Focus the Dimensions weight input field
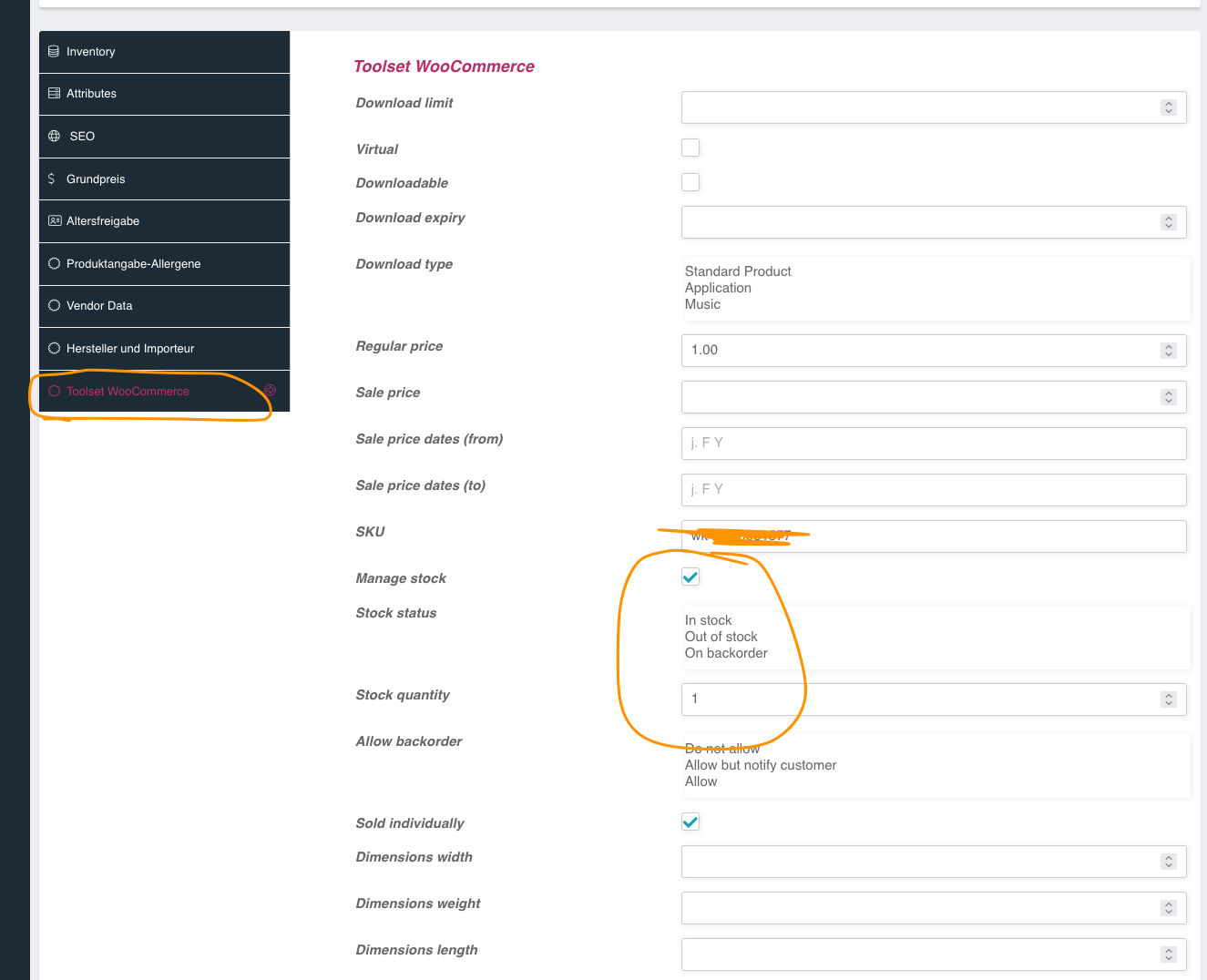 click(934, 908)
